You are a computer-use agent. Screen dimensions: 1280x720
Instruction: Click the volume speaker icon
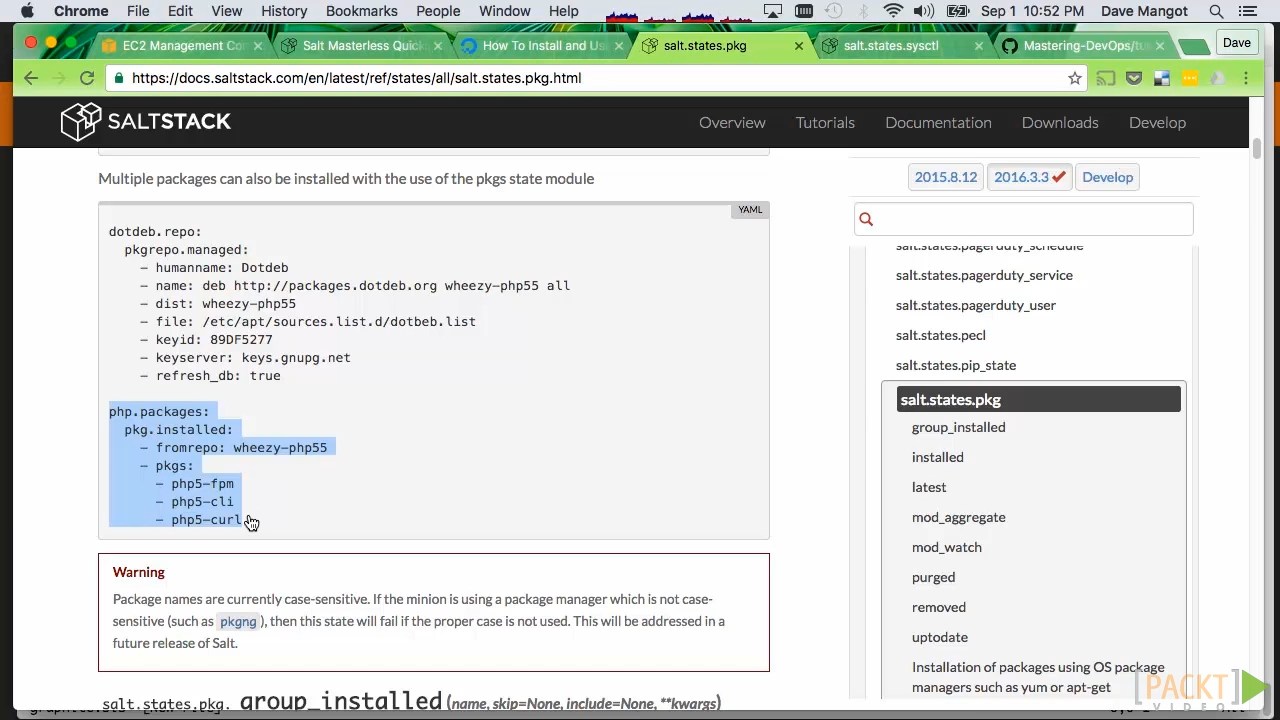tap(924, 11)
